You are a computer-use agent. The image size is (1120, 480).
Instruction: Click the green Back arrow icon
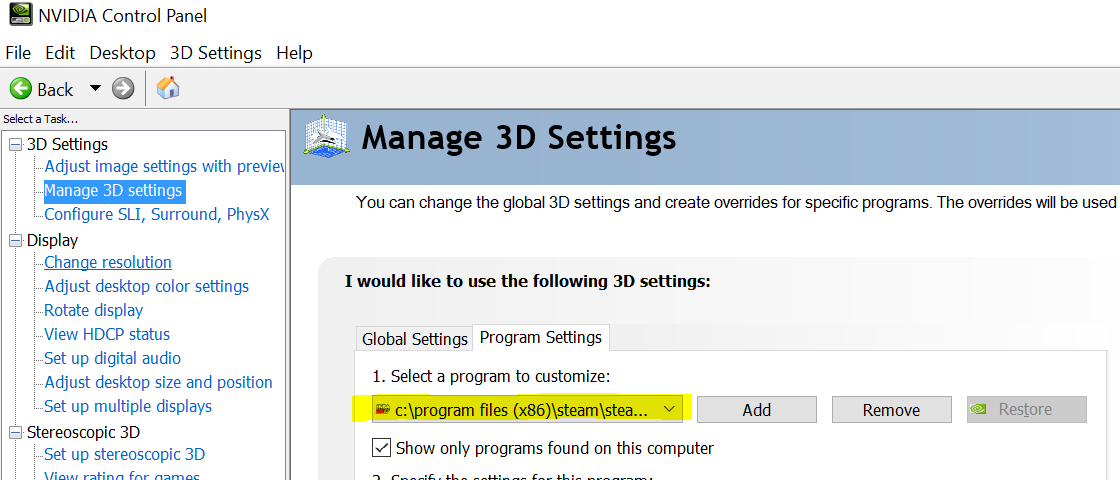click(21, 89)
